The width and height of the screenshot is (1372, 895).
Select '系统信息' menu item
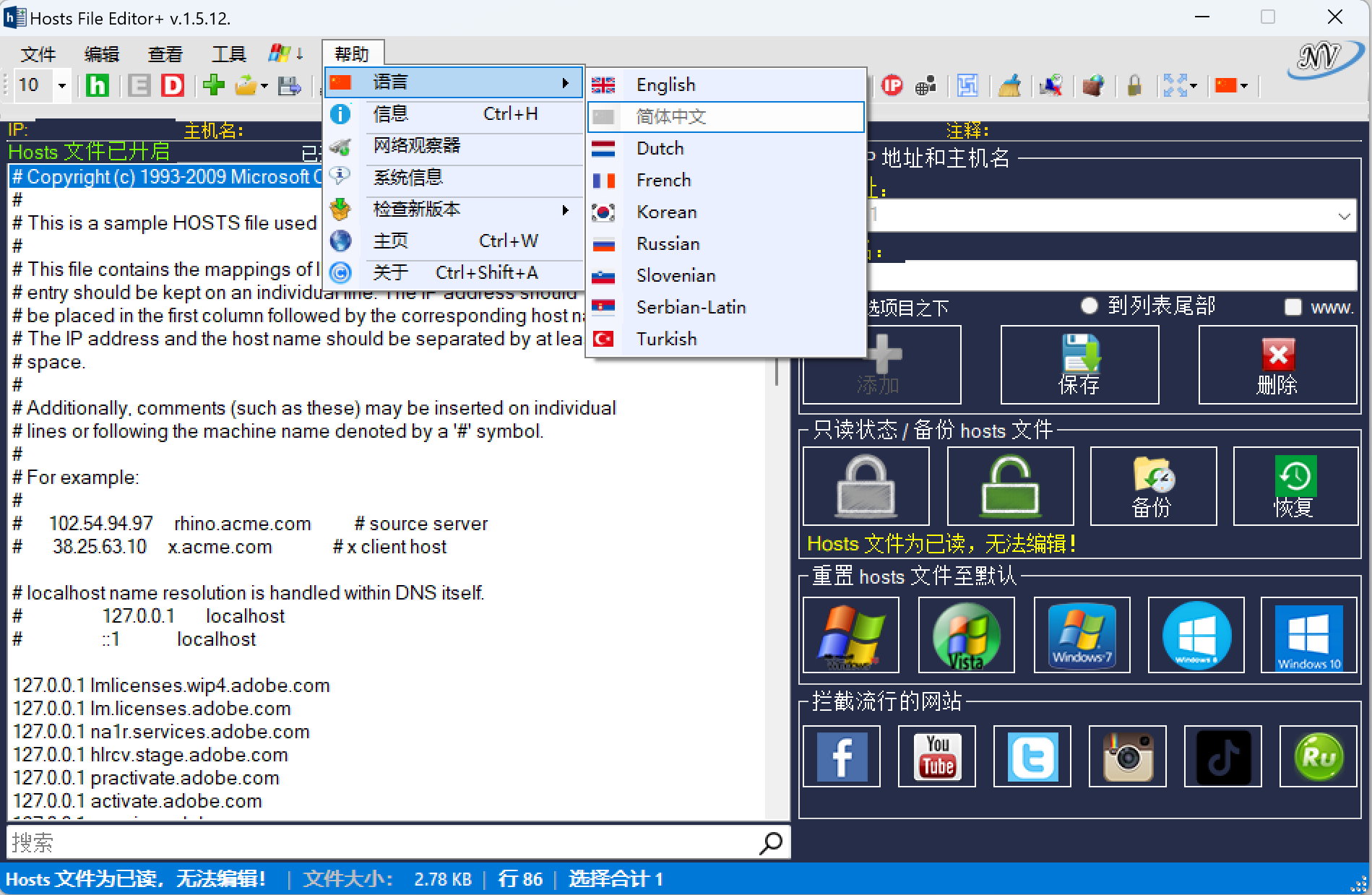[454, 178]
